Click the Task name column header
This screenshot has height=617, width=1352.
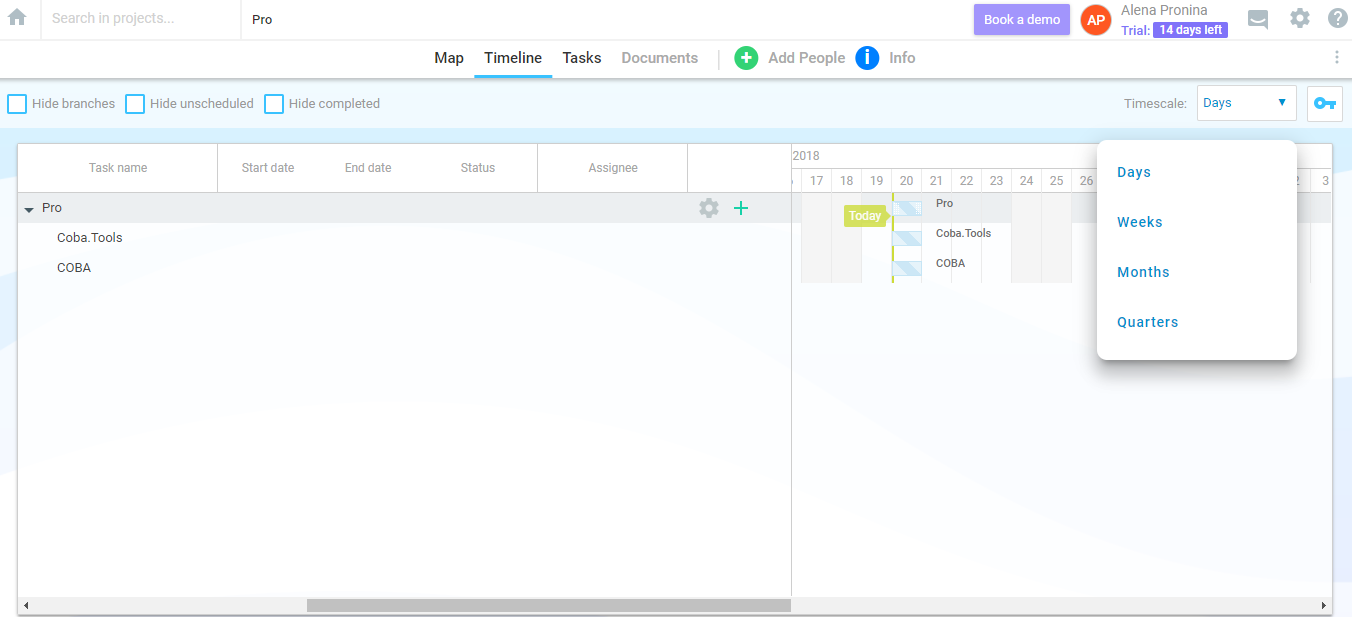pos(118,168)
